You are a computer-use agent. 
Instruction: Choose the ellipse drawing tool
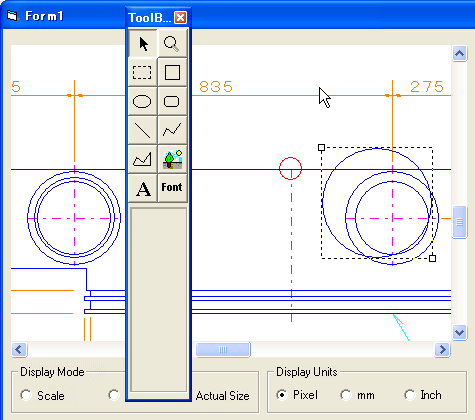point(143,101)
